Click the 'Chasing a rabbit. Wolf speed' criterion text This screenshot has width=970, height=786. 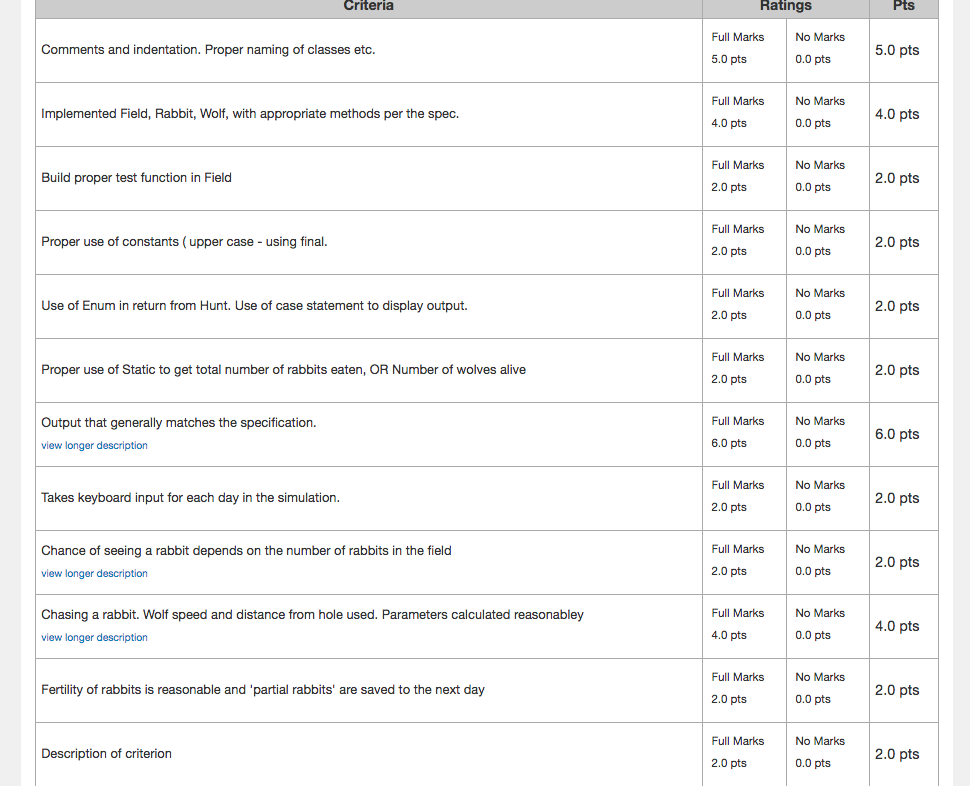312,615
